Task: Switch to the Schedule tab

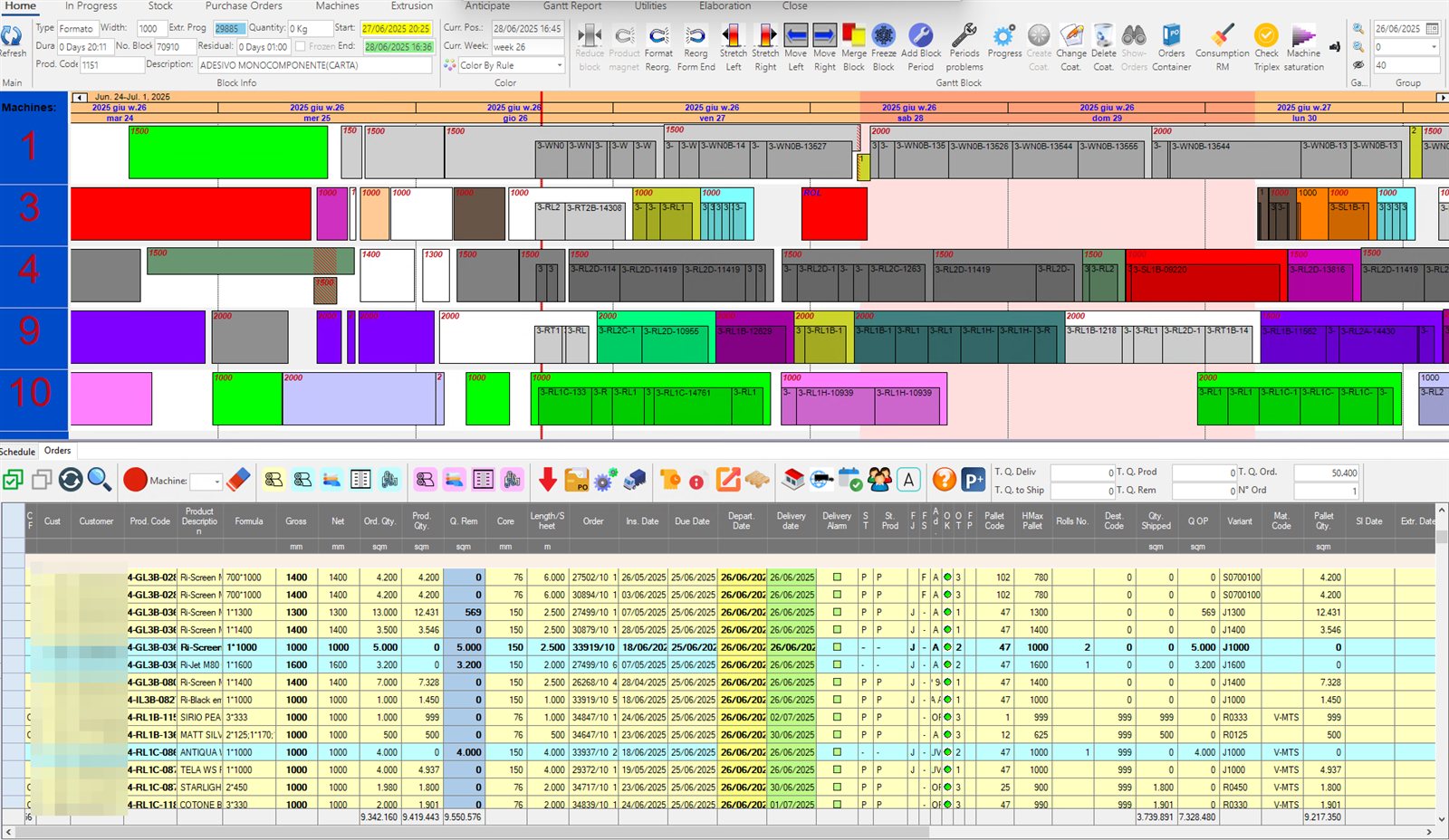Action: click(x=17, y=451)
